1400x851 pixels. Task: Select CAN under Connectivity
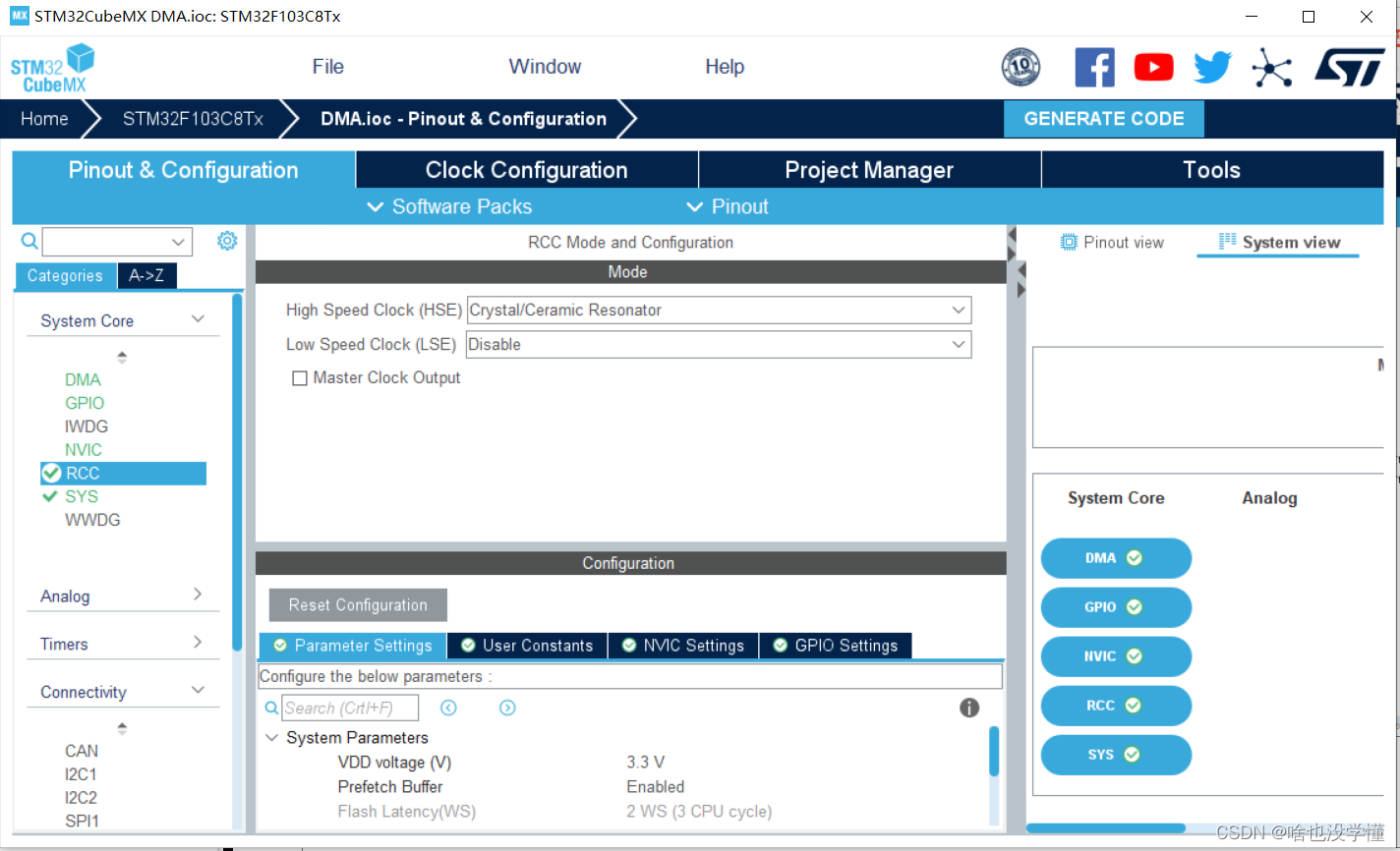82,751
